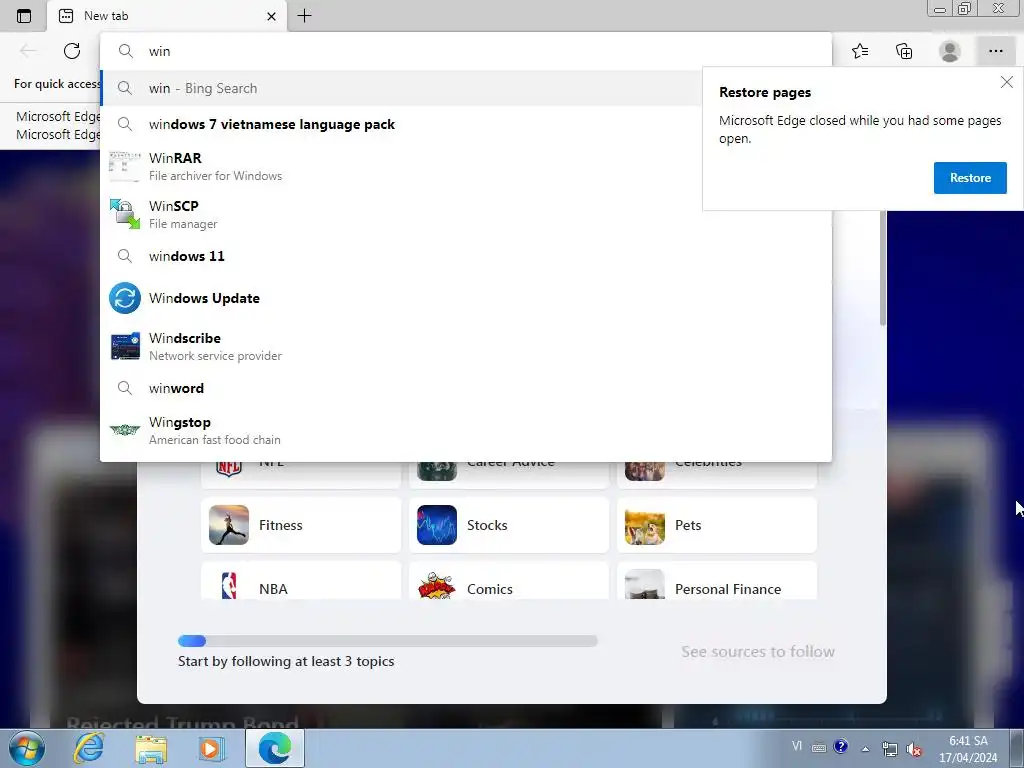Show hidden tray icons arrow
The width and height of the screenshot is (1024, 768).
[x=865, y=749]
